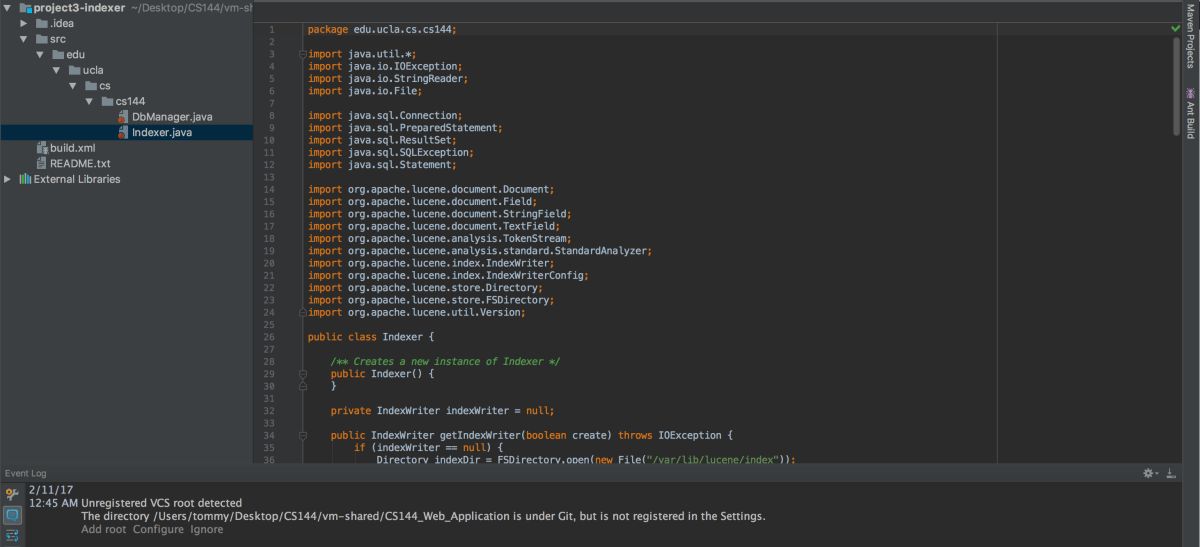The width and height of the screenshot is (1200, 547).
Task: Click the External Libraries bars icon
Action: pos(25,179)
